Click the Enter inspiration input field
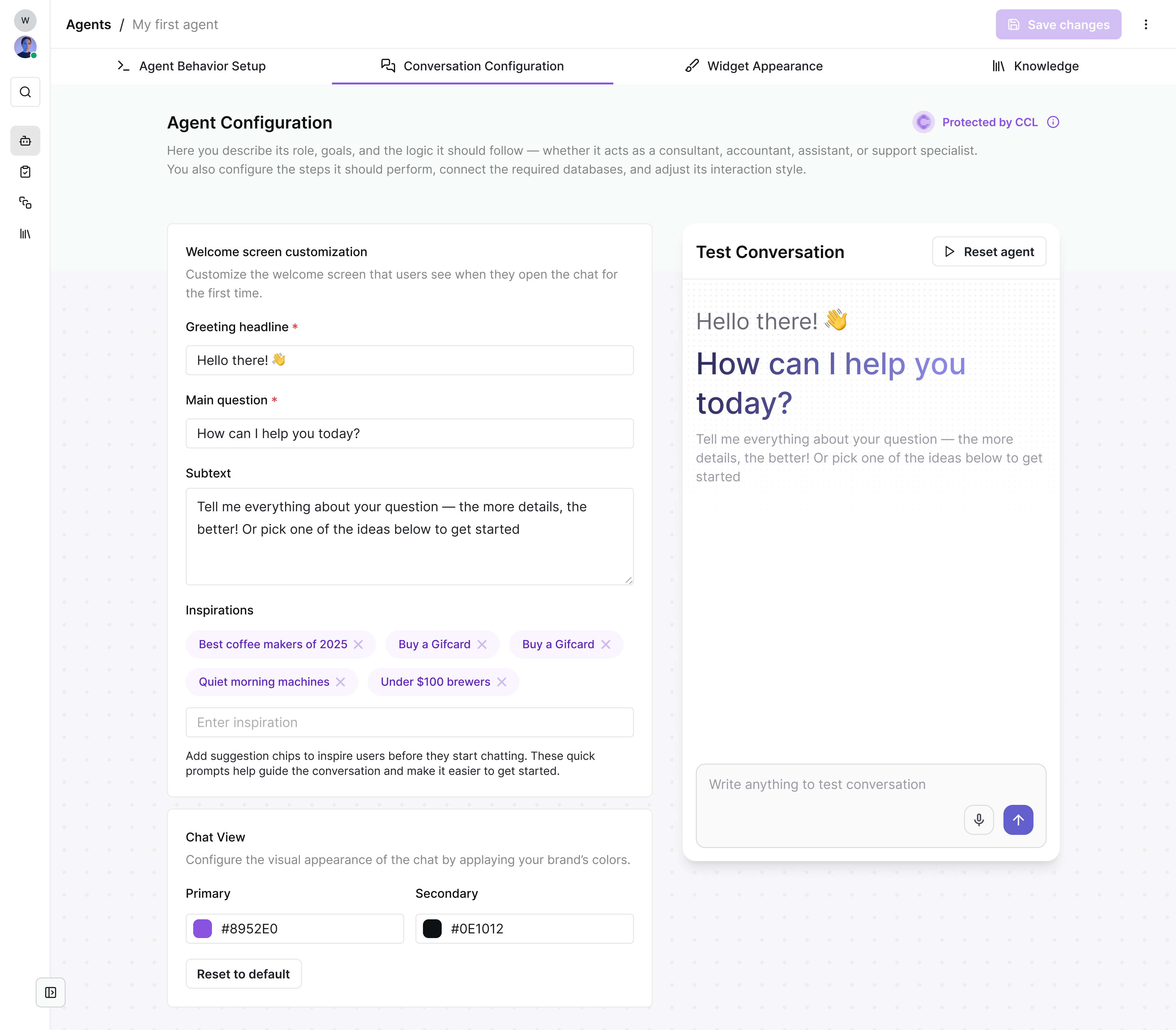This screenshot has height=1030, width=1176. point(409,723)
